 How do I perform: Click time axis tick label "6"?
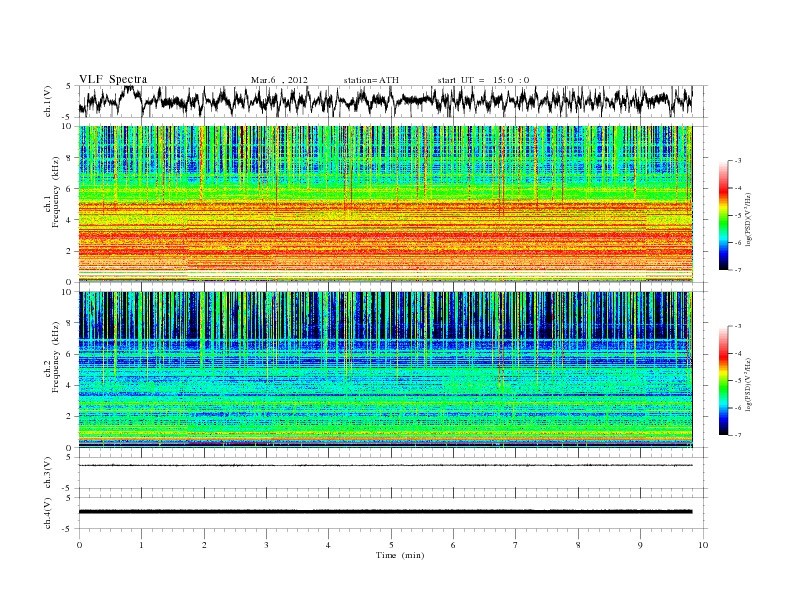(453, 545)
